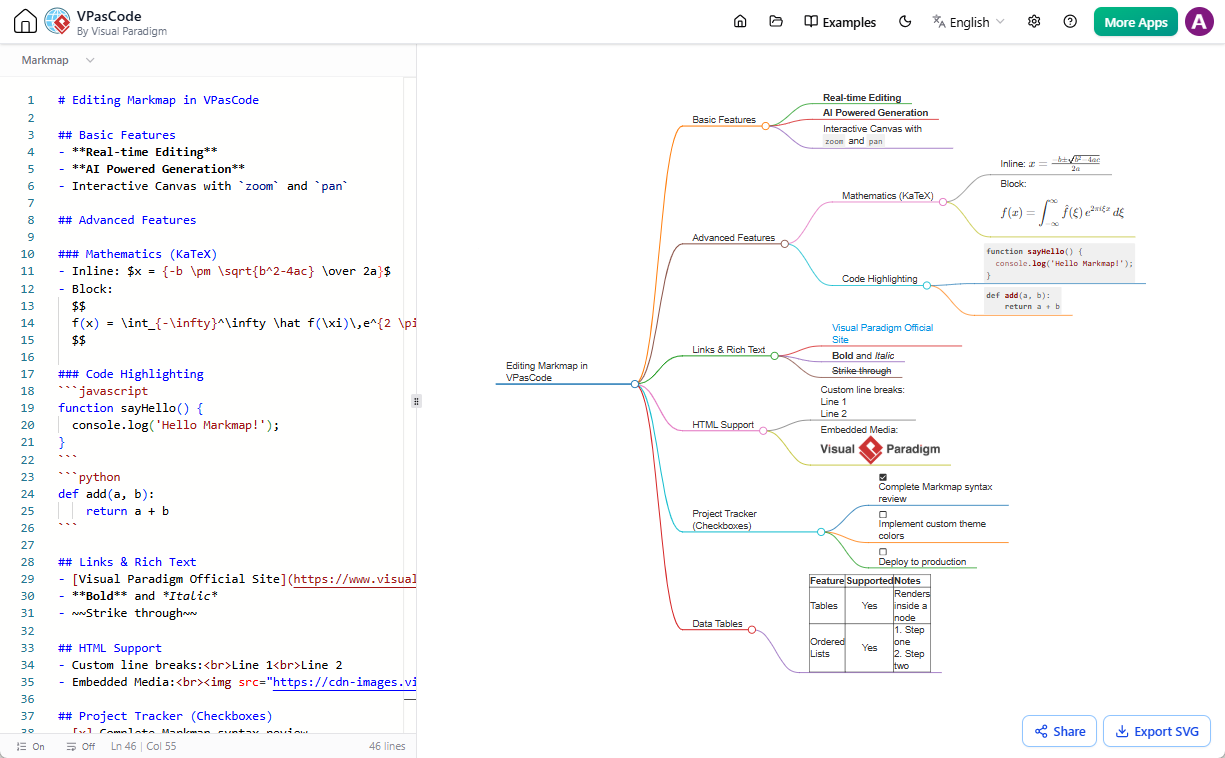Open the small home icon in the top toolbar
This screenshot has width=1225, height=758.
(740, 22)
